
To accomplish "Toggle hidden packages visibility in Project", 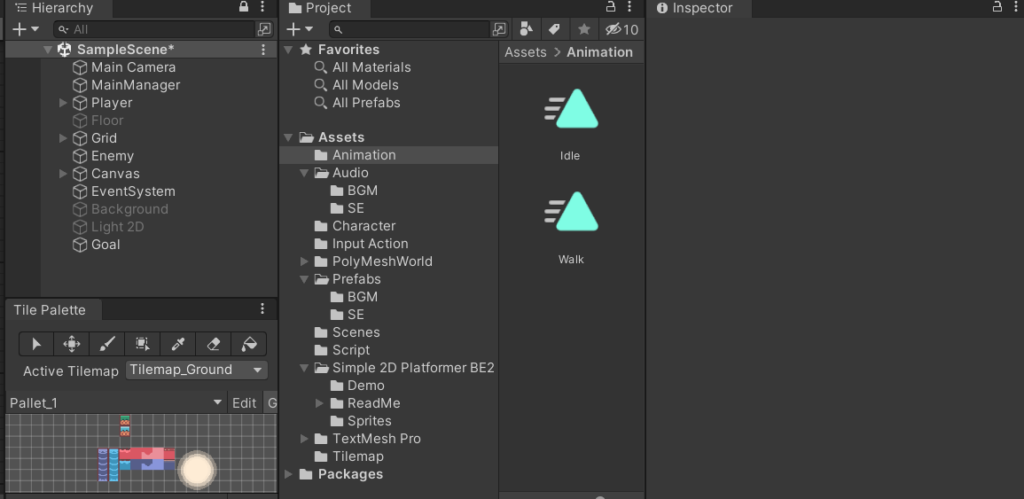I will pyautogui.click(x=622, y=29).
